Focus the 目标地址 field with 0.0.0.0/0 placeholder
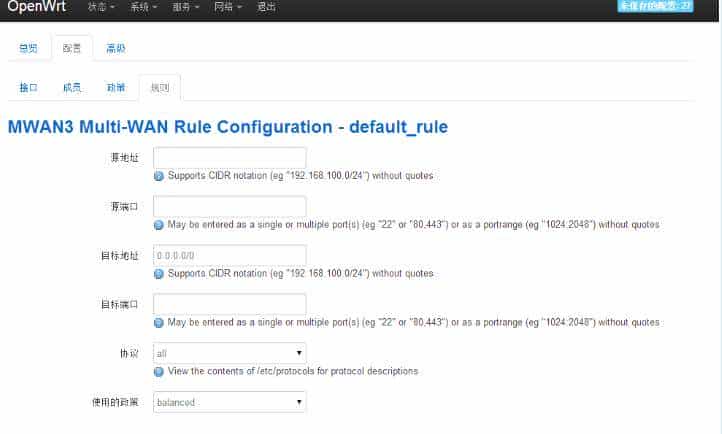The image size is (722, 434). (x=229, y=255)
